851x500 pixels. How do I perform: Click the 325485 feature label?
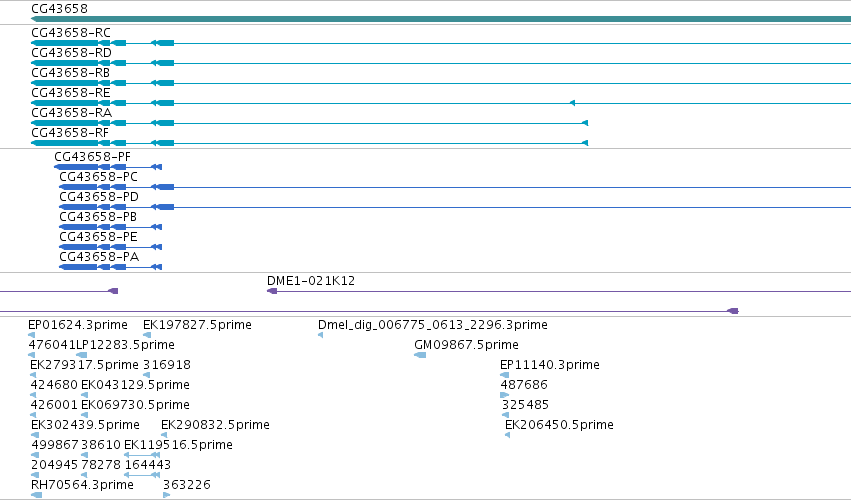(525, 405)
